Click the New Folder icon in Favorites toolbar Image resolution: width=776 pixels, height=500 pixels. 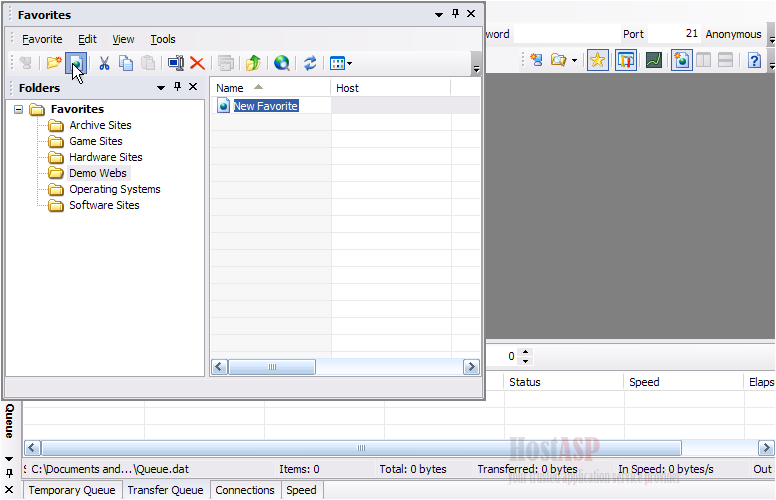coord(53,63)
